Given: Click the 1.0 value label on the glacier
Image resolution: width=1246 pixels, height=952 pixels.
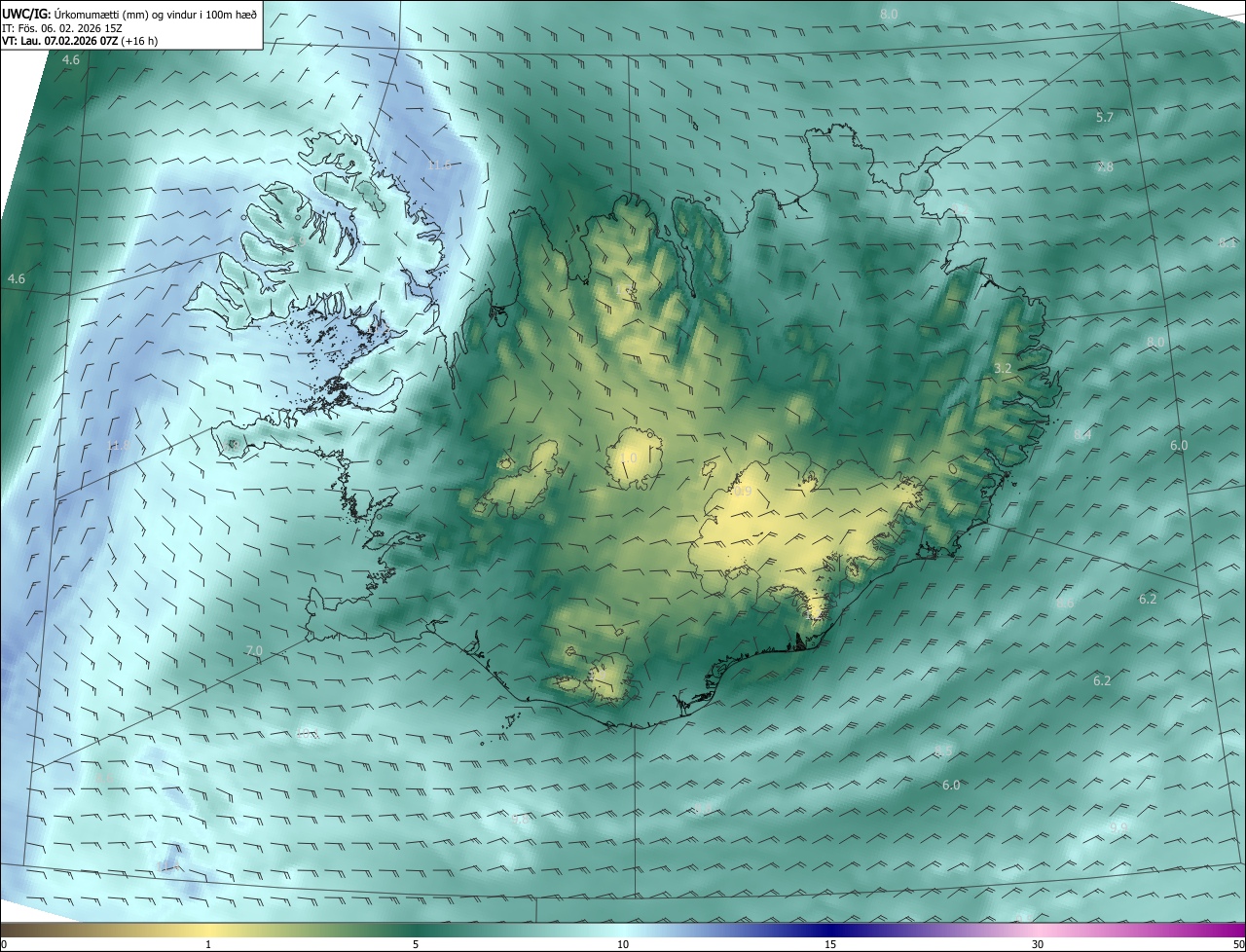Looking at the screenshot, I should coord(628,458).
